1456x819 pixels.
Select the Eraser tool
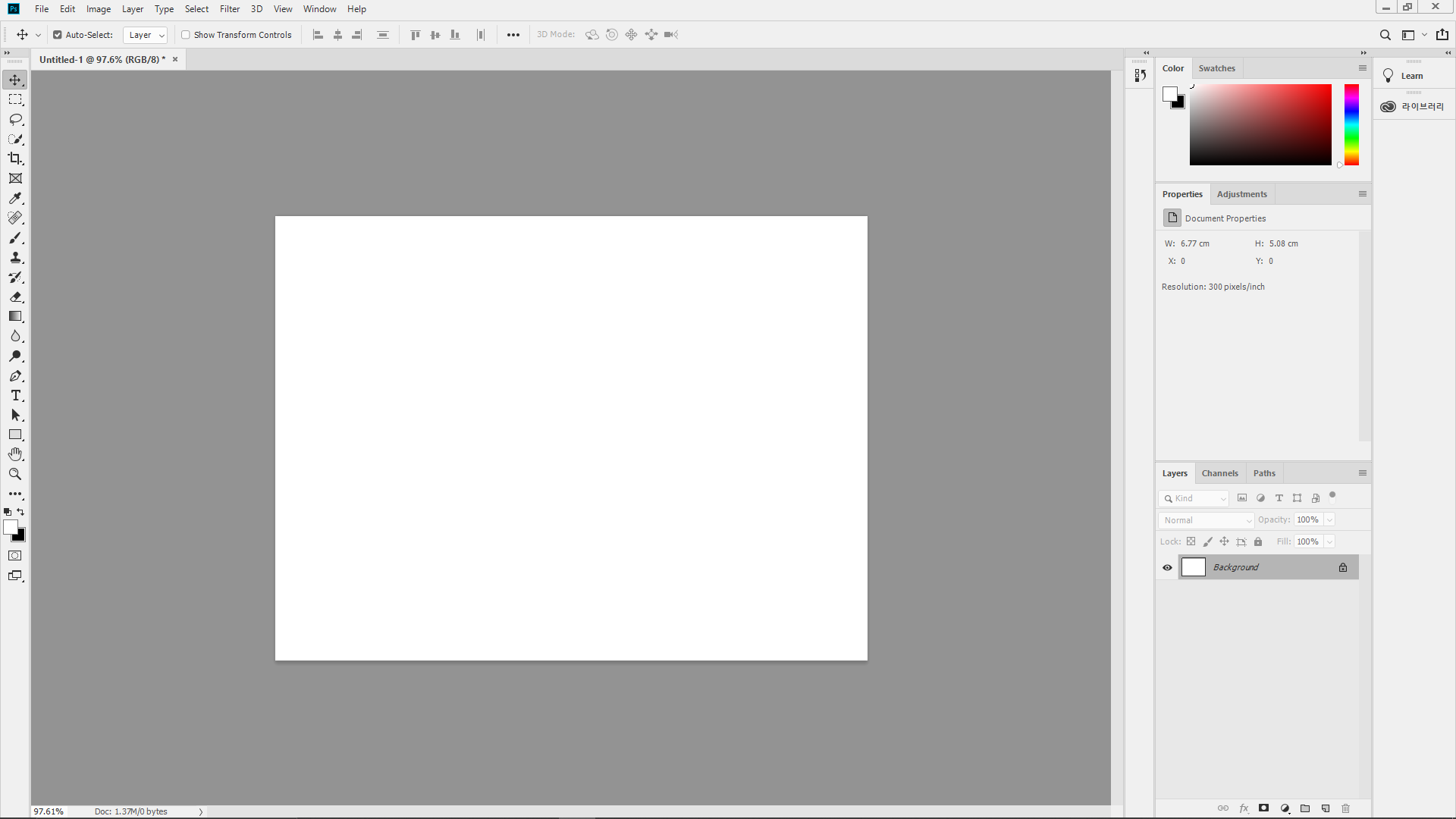[x=15, y=297]
